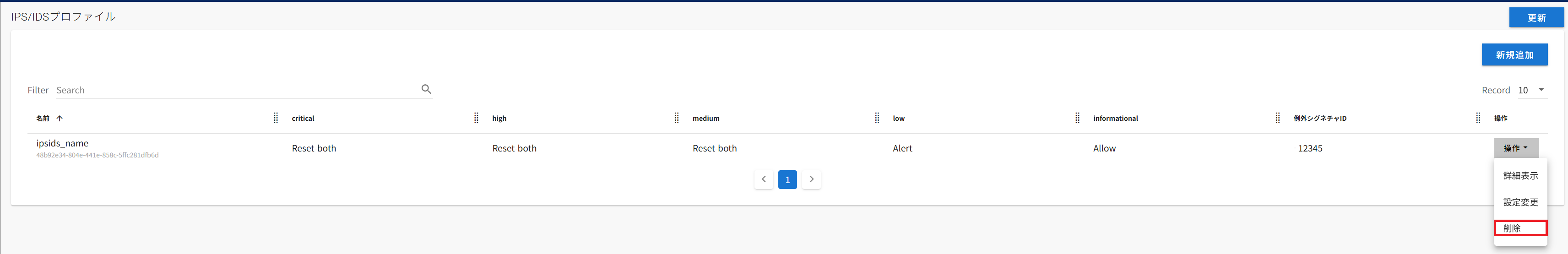This screenshot has height=254, width=1568.
Task: Choose 設定変更 from the menu
Action: pyautogui.click(x=1520, y=202)
